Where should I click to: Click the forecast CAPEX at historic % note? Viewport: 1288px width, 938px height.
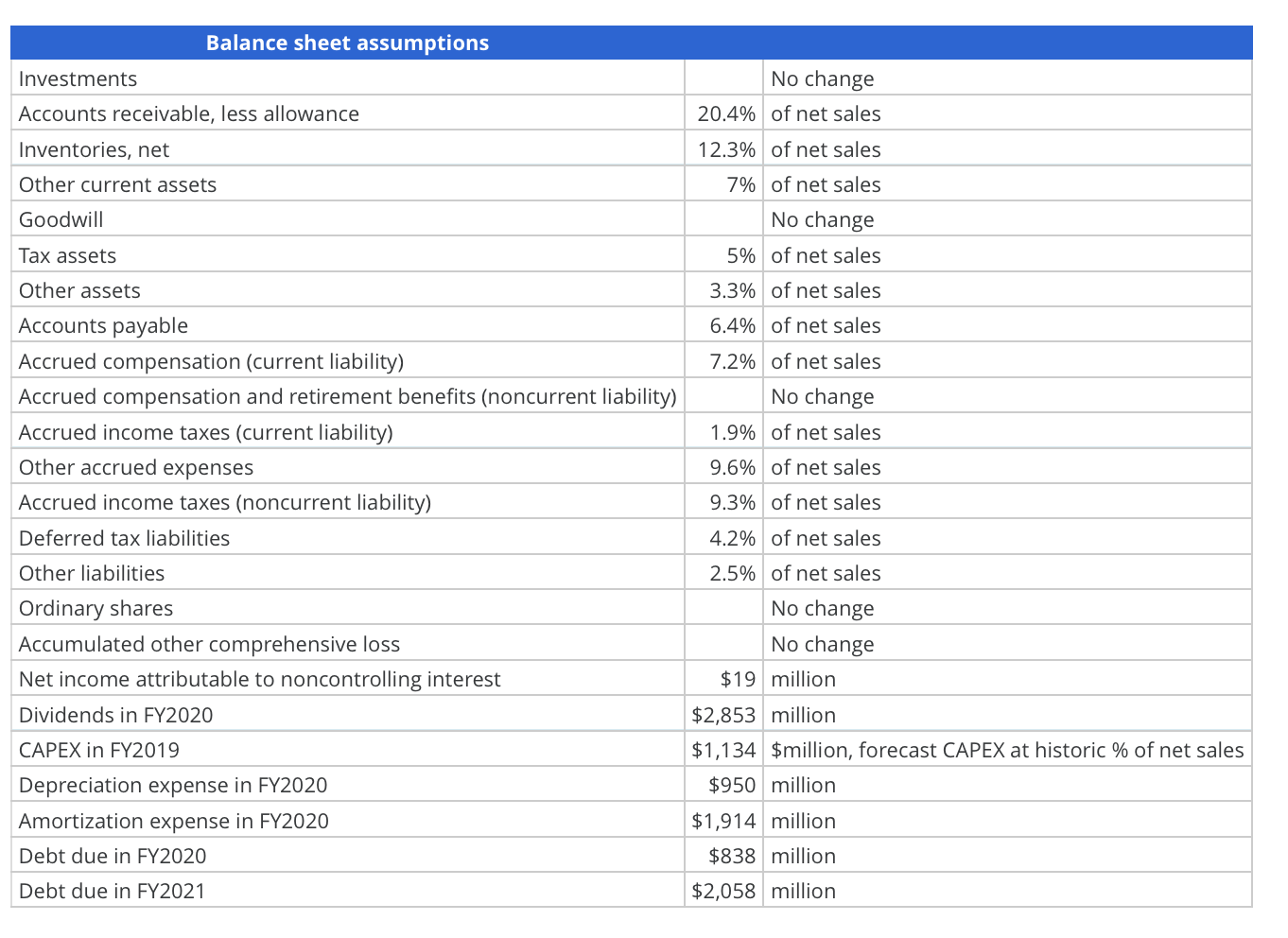[x=1008, y=750]
